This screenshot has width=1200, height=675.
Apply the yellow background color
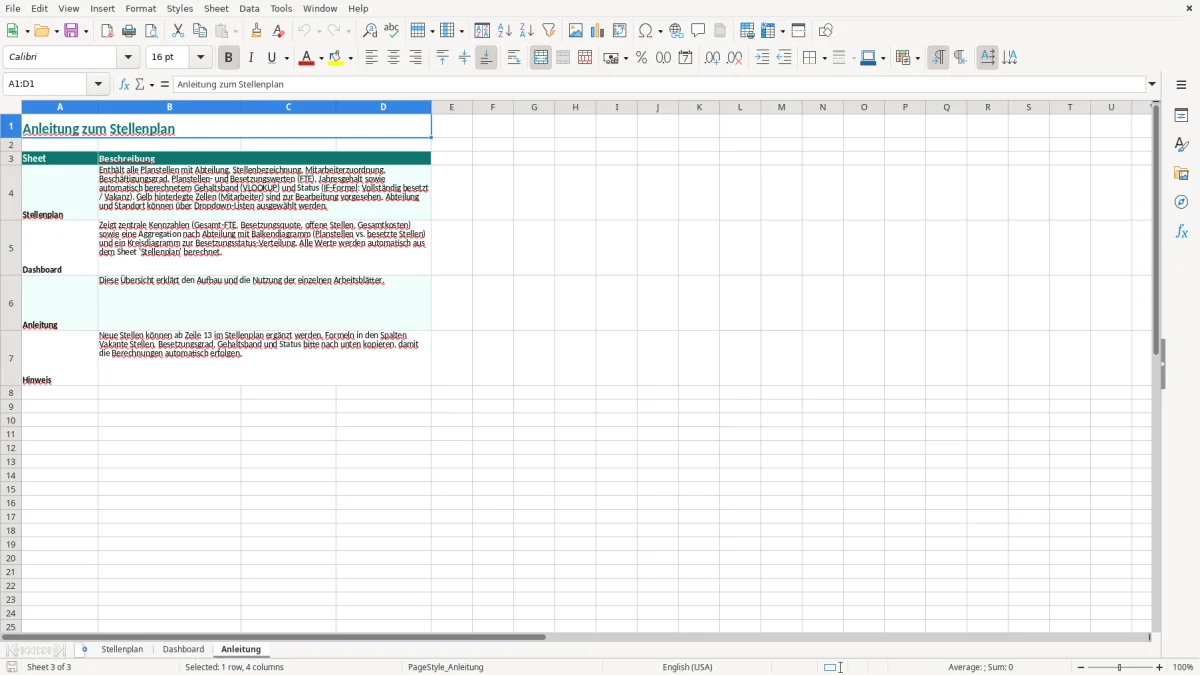(x=337, y=58)
